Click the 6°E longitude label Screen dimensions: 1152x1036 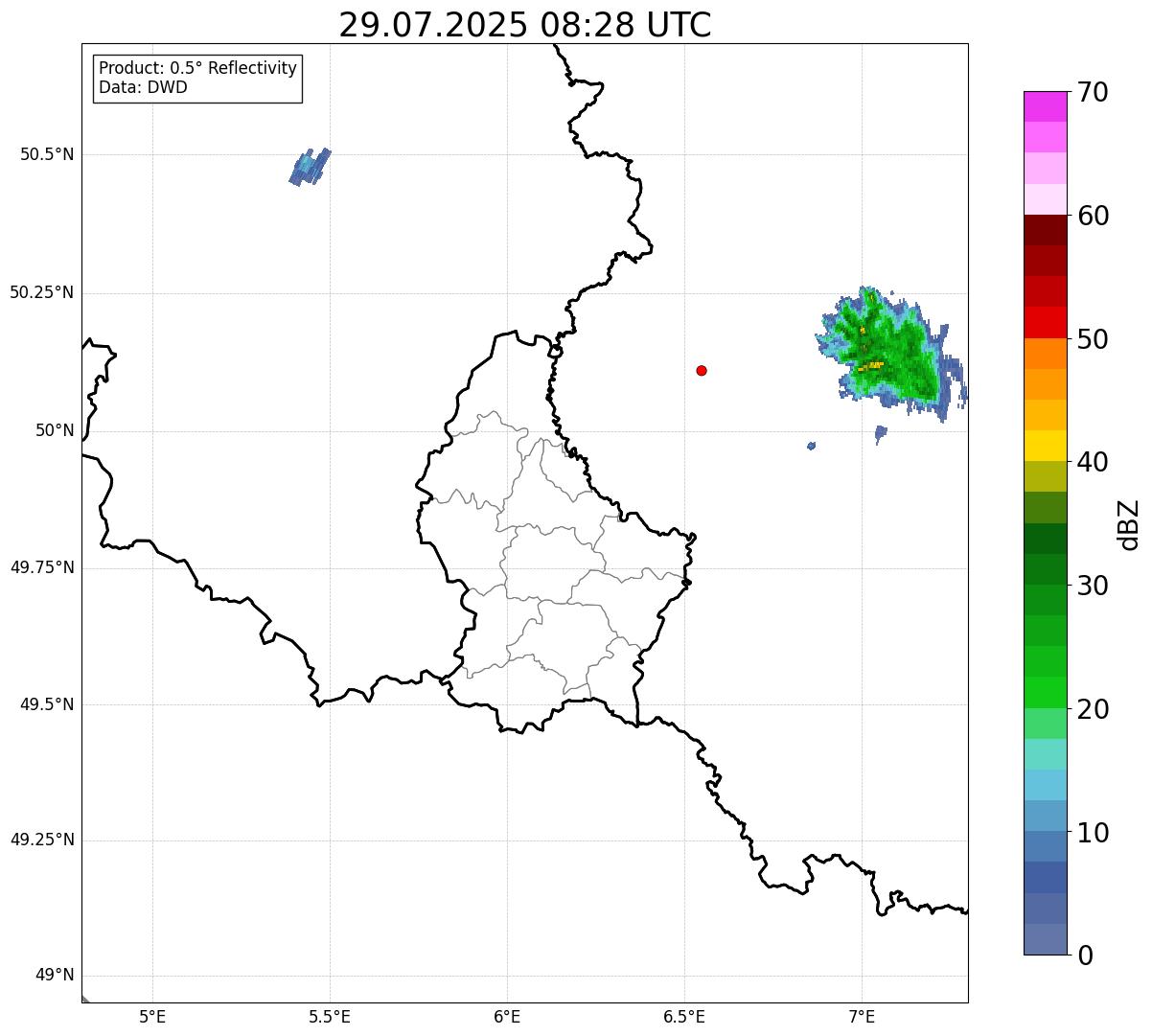point(507,1017)
